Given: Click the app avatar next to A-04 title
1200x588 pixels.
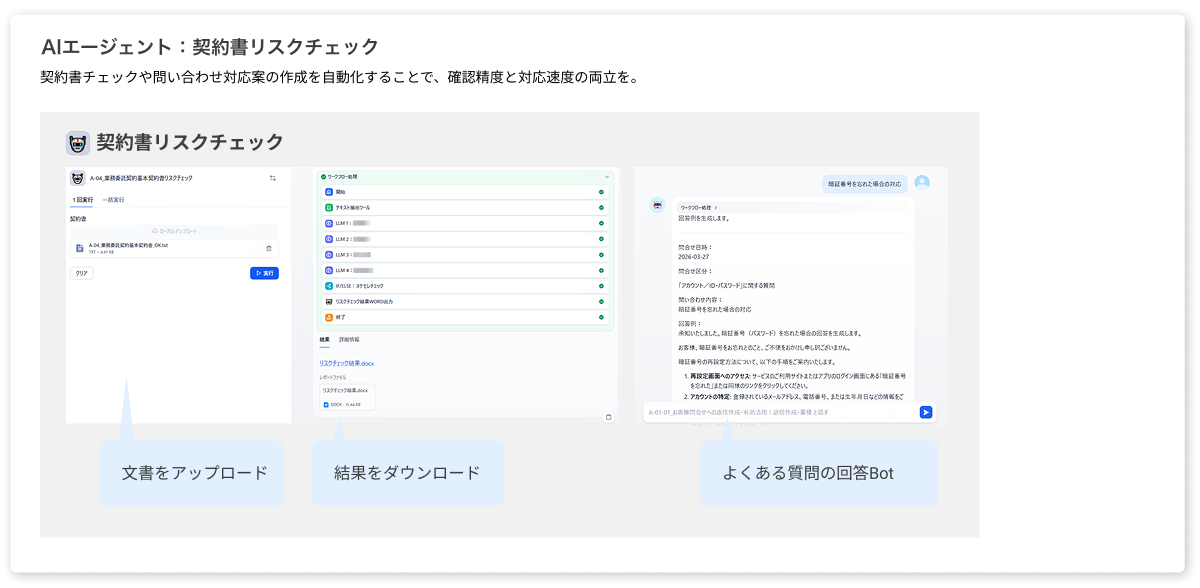Looking at the screenshot, I should tap(77, 178).
